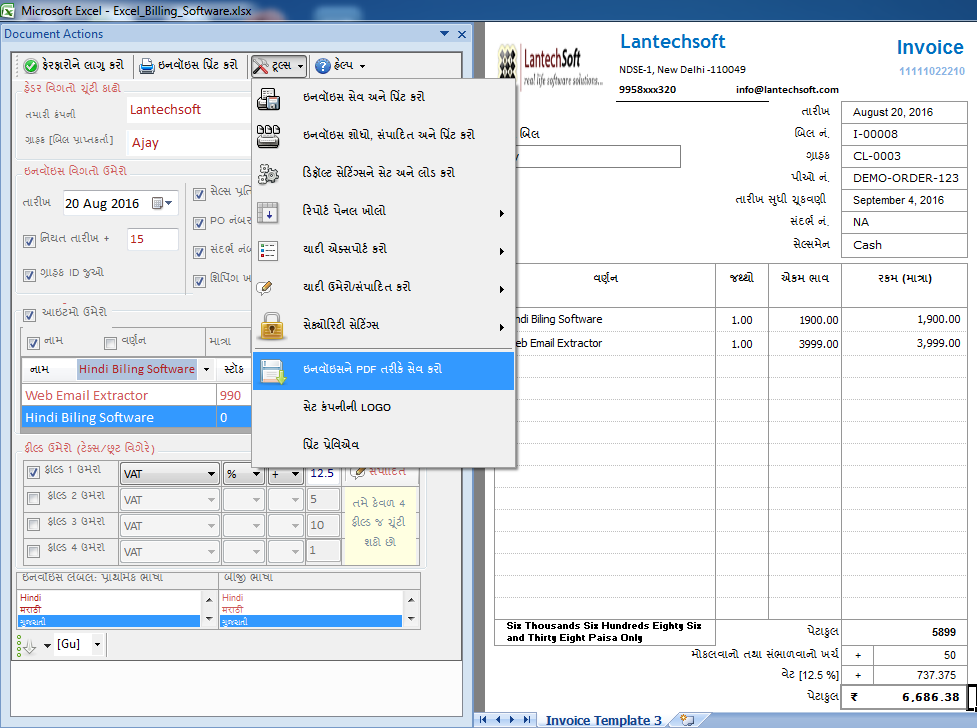The width and height of the screenshot is (977, 728).
Task: Uncheck the field 1 add checkbox
Action: [x=34, y=472]
